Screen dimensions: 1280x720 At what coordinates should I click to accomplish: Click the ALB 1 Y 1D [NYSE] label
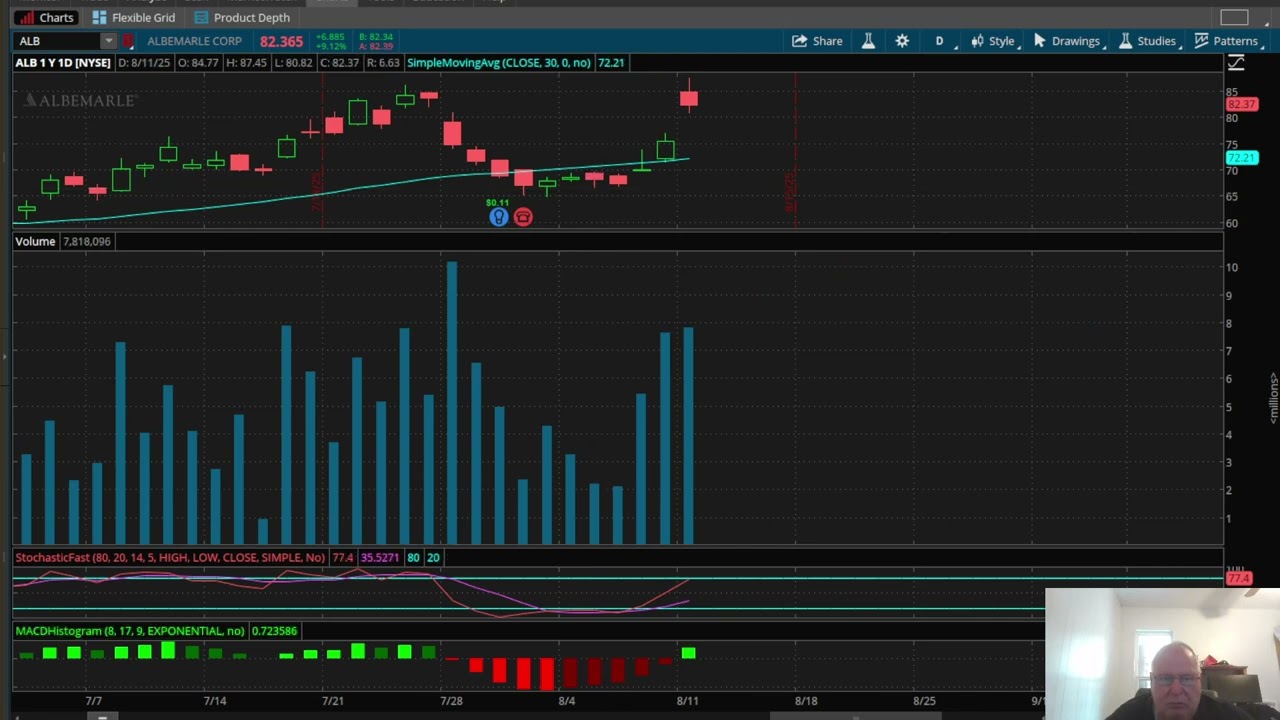click(63, 63)
